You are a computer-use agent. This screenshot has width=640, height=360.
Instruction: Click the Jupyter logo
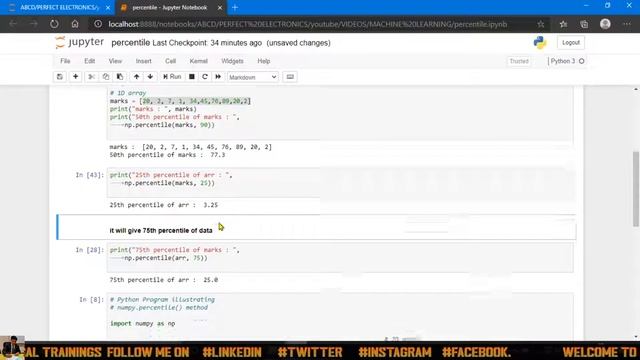(80, 42)
